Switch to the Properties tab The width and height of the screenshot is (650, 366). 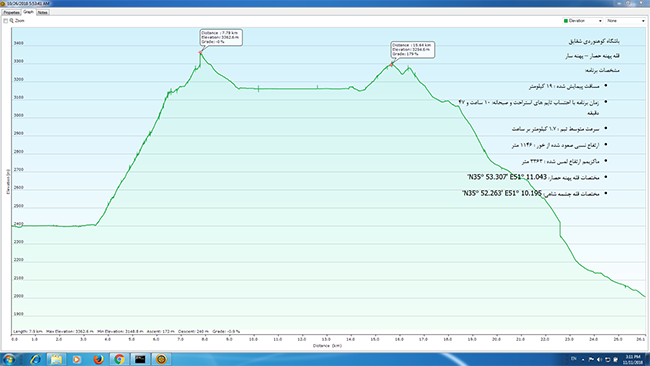[x=11, y=12]
